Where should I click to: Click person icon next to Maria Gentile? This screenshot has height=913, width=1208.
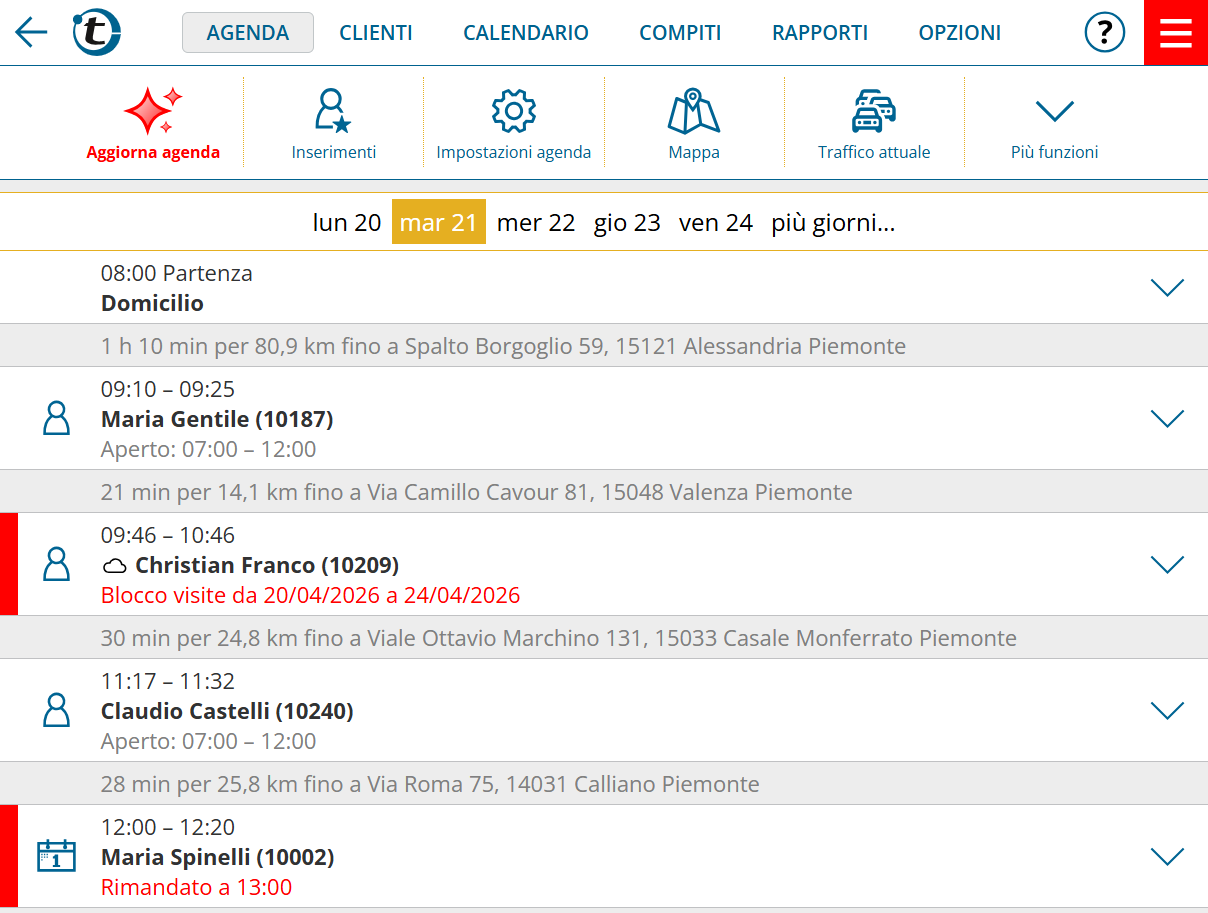(x=57, y=418)
